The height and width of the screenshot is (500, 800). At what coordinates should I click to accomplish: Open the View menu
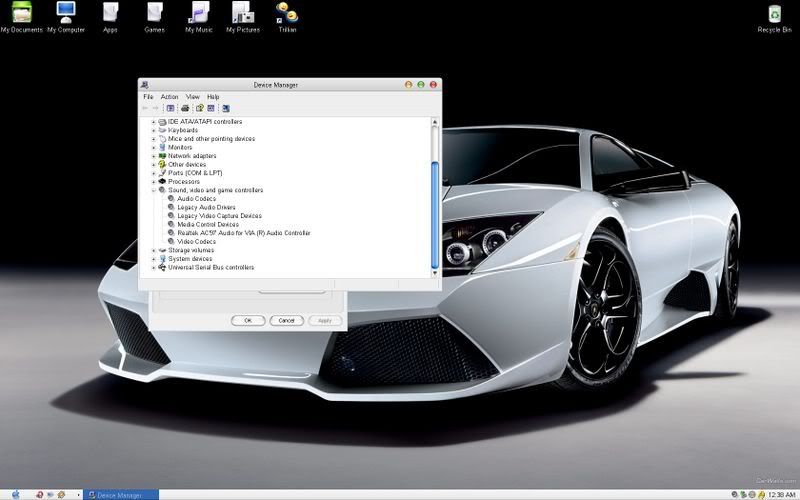pyautogui.click(x=193, y=97)
